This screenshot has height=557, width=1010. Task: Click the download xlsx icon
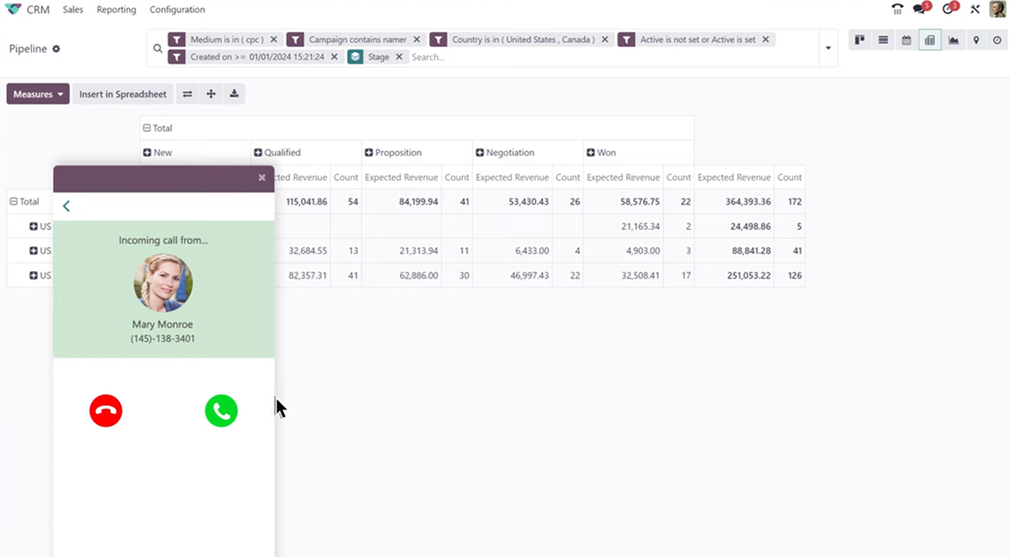click(234, 94)
